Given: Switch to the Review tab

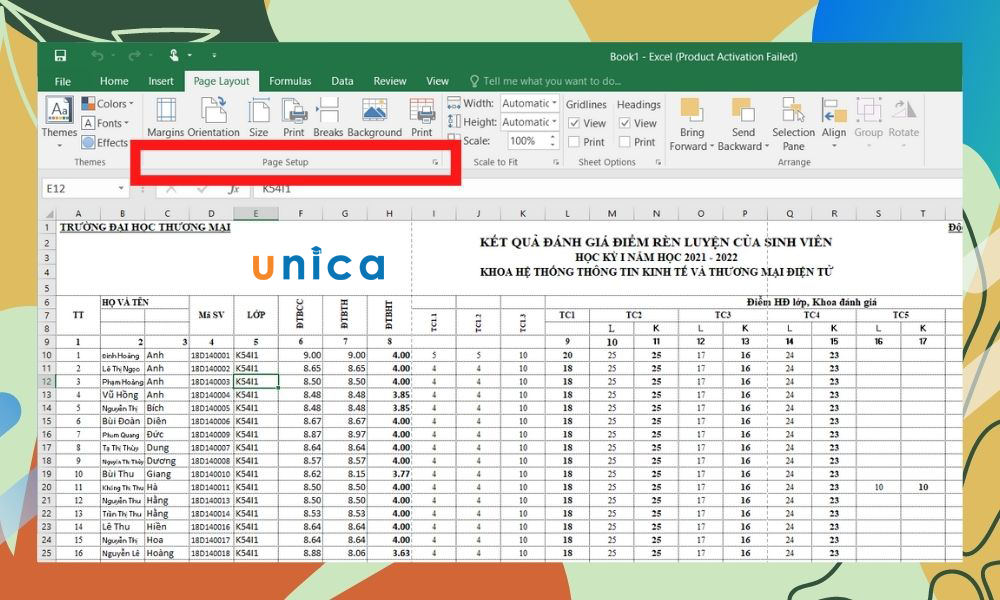Looking at the screenshot, I should pos(390,81).
